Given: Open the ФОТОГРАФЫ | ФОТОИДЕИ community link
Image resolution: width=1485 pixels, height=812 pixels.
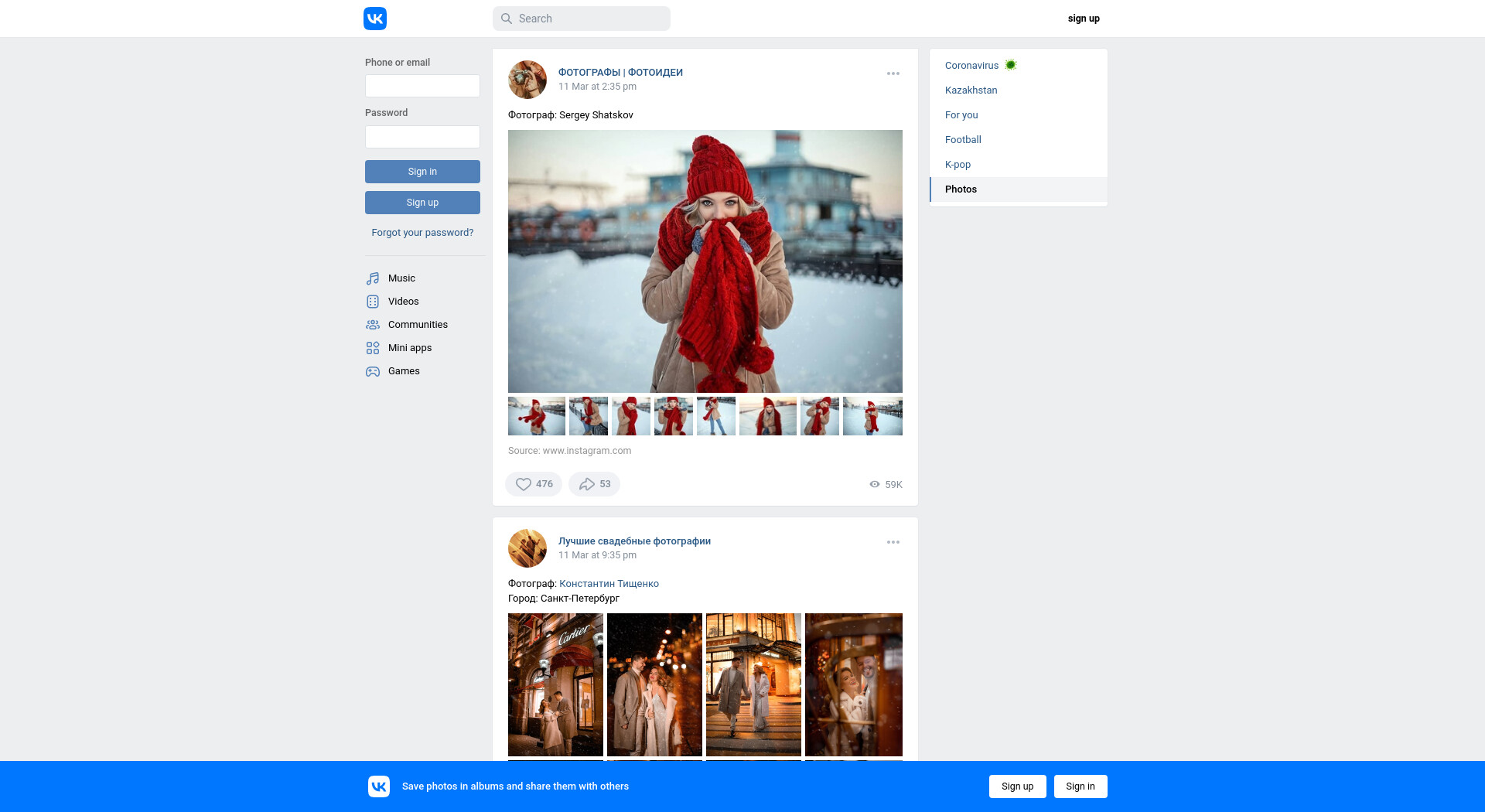Looking at the screenshot, I should (620, 73).
